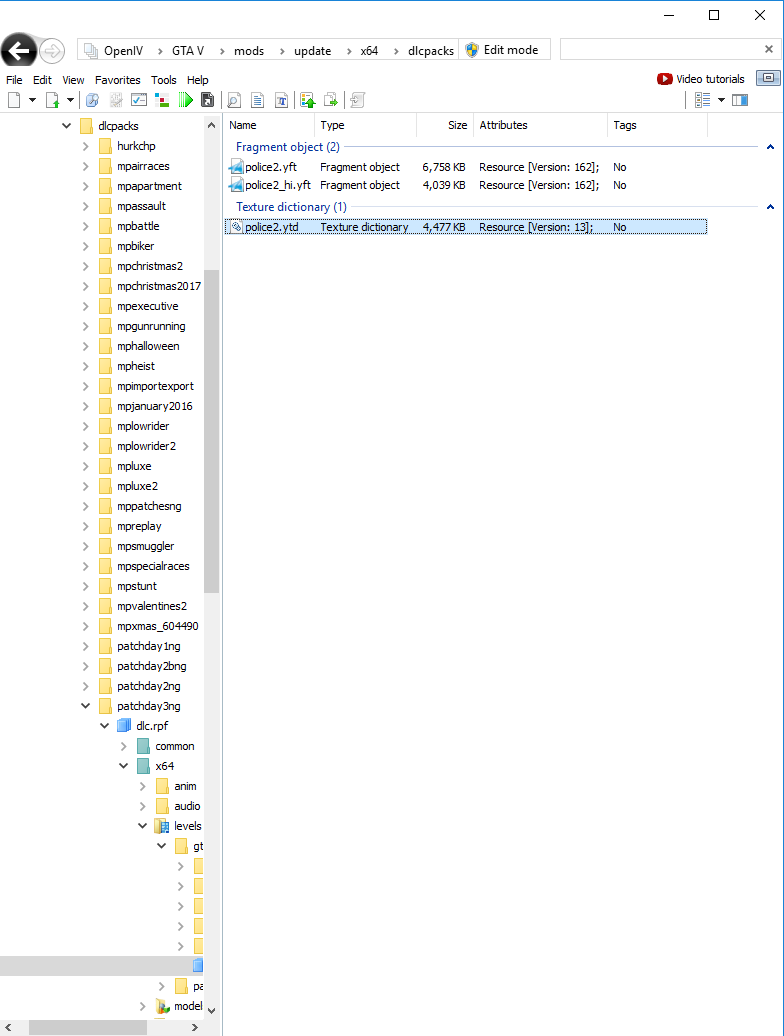Click horizontal scrollbar right arrow
Image resolution: width=784 pixels, height=1036 pixels.
coord(194,1027)
